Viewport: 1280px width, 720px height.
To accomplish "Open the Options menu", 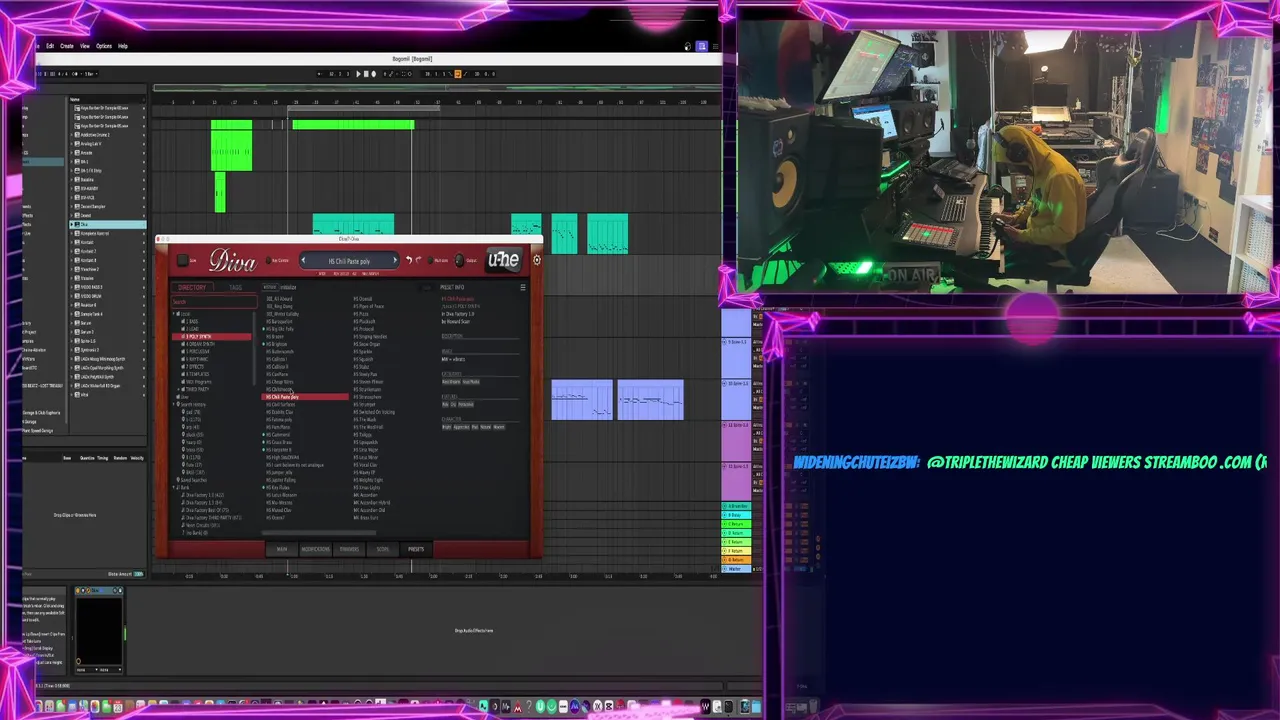I will tap(104, 46).
